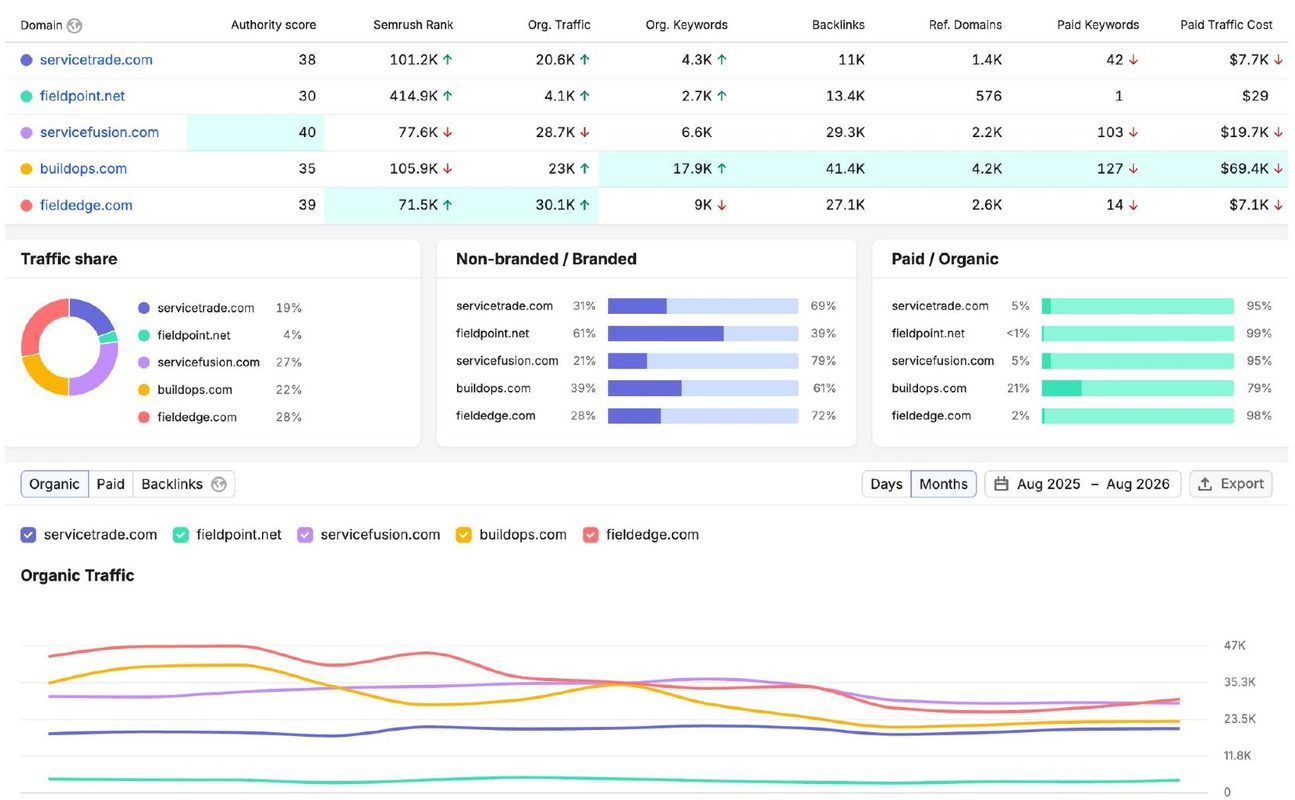The width and height of the screenshot is (1295, 800).
Task: Open the fieldedge.com domain link
Action: [86, 205]
